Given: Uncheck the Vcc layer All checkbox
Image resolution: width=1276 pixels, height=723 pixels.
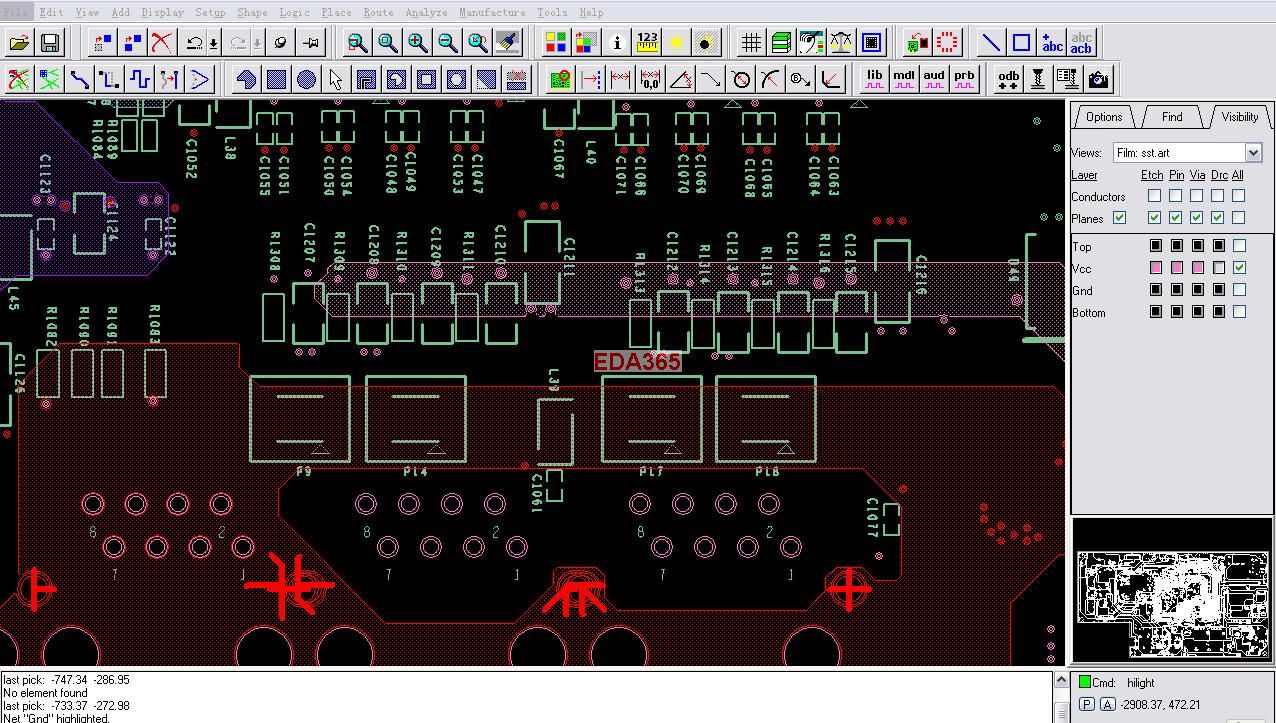Looking at the screenshot, I should click(x=1239, y=268).
